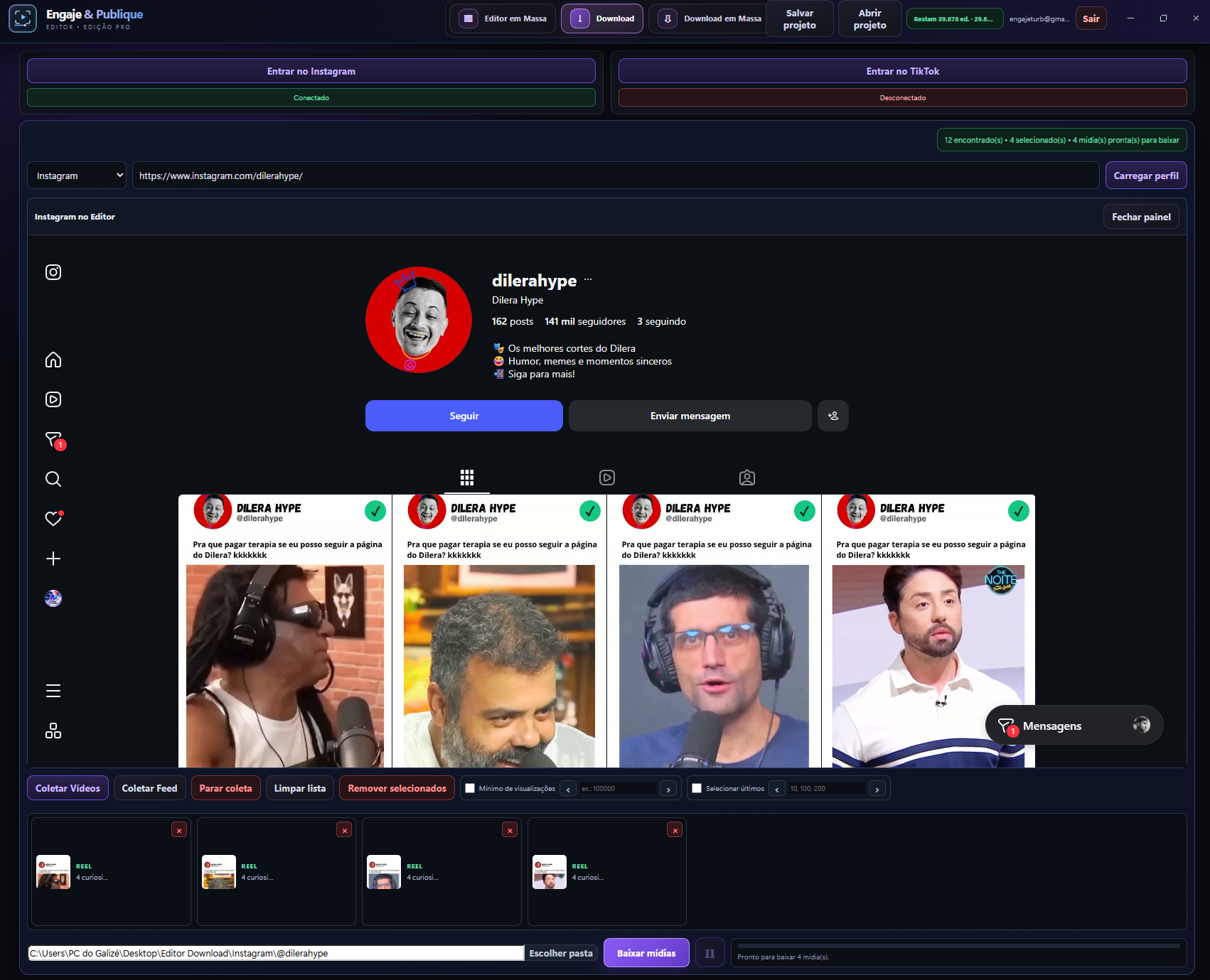Click the add similar accounts icon button
The width and height of the screenshot is (1210, 980).
[833, 416]
